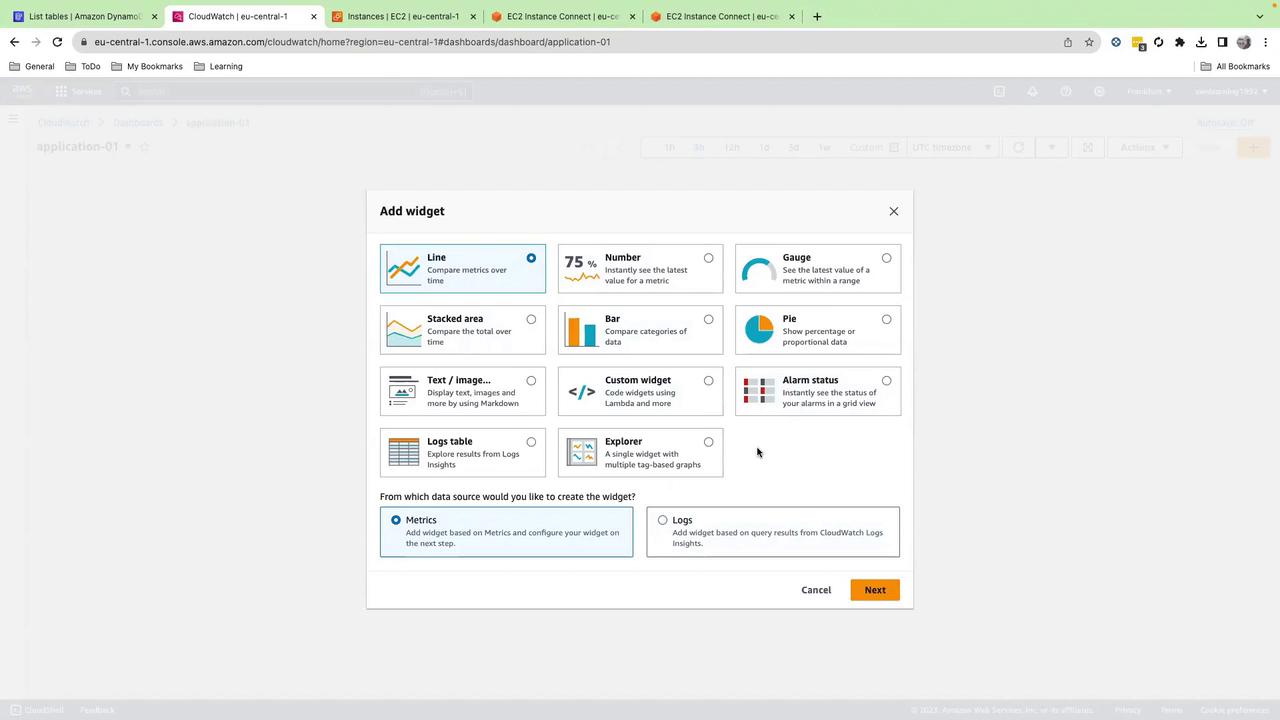This screenshot has height=720, width=1280.
Task: Select the Alarm status radio button
Action: point(887,380)
